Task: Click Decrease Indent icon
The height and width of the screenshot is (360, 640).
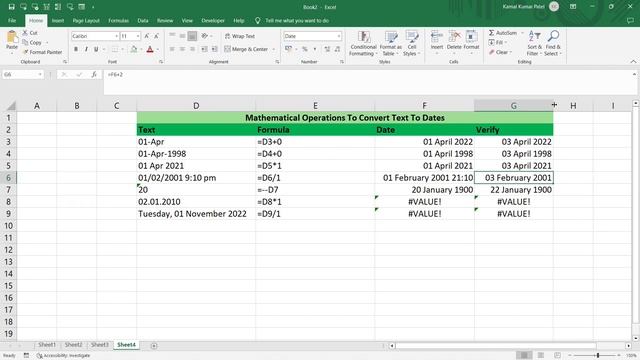Action: [204, 49]
